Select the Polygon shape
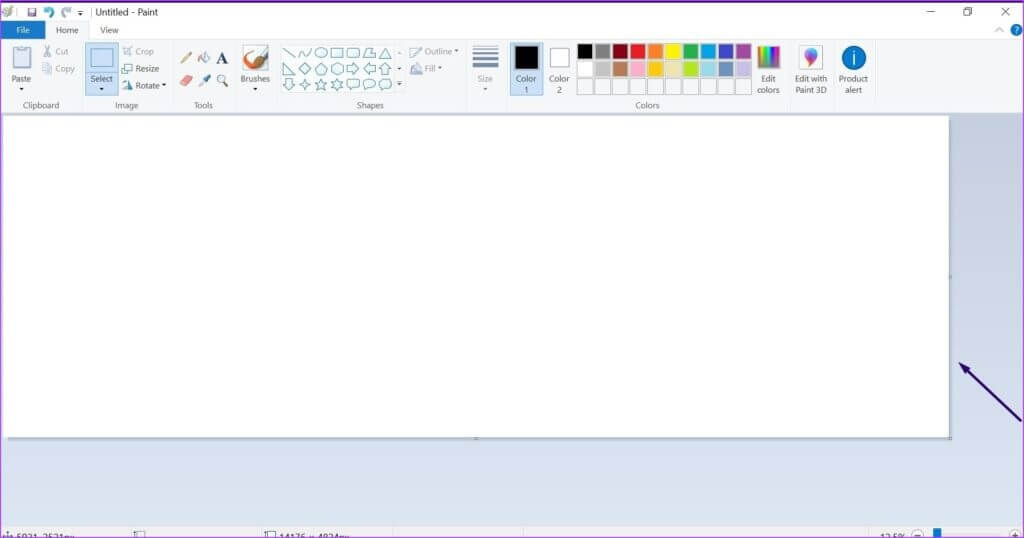Viewport: 1024px width, 538px height. (x=370, y=53)
